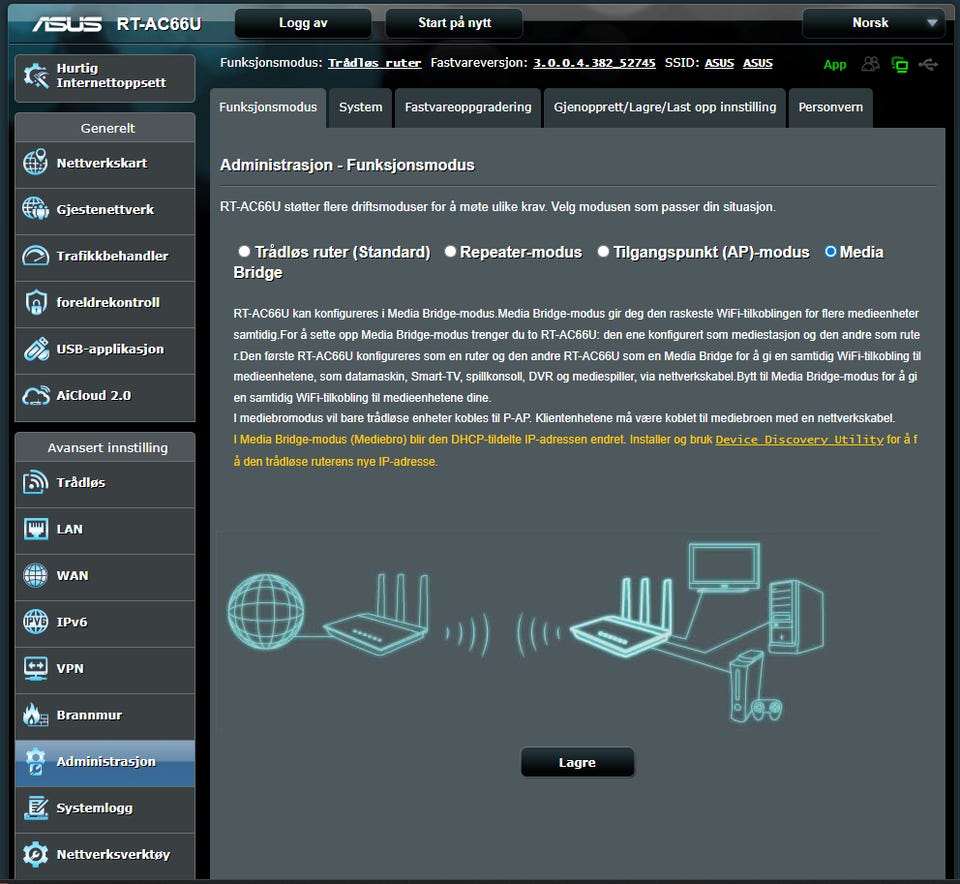This screenshot has width=960, height=884.
Task: Select Trådløs ruter (Standard) mode
Action: pos(244,251)
